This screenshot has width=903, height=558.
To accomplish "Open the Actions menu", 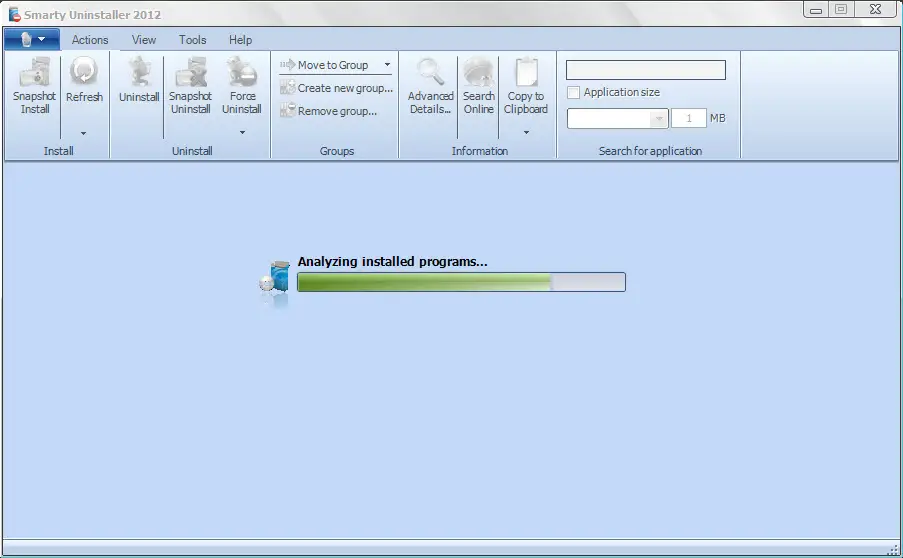I will tap(90, 40).
